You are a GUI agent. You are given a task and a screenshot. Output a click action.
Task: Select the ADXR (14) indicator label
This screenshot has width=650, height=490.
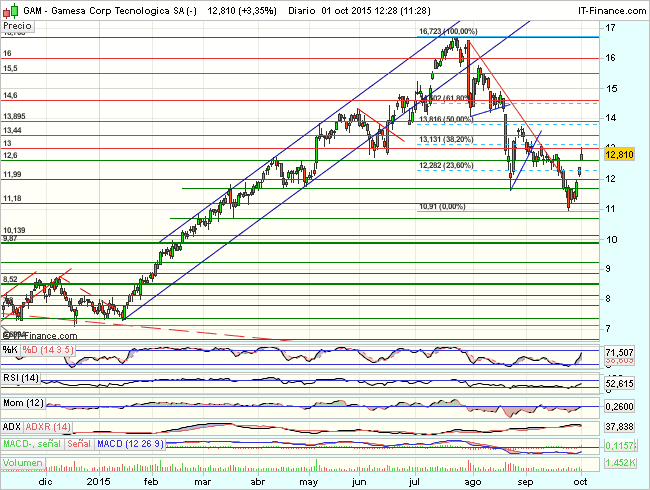pyautogui.click(x=48, y=427)
